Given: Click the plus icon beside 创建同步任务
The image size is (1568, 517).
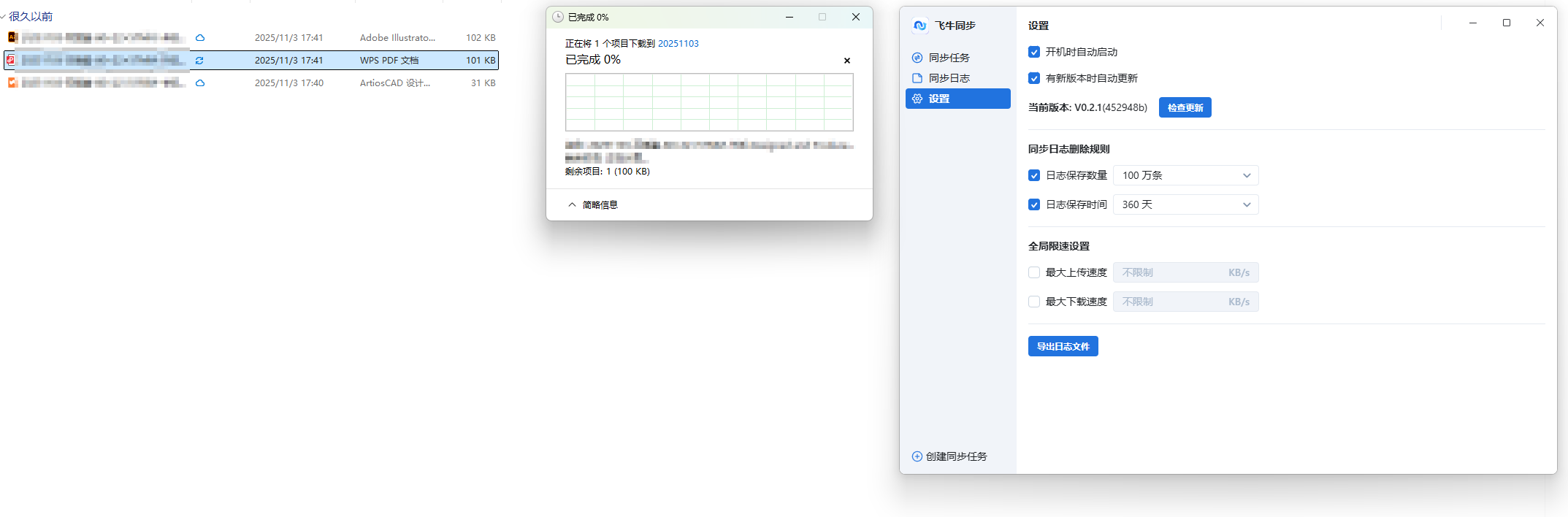Looking at the screenshot, I should pyautogui.click(x=917, y=456).
